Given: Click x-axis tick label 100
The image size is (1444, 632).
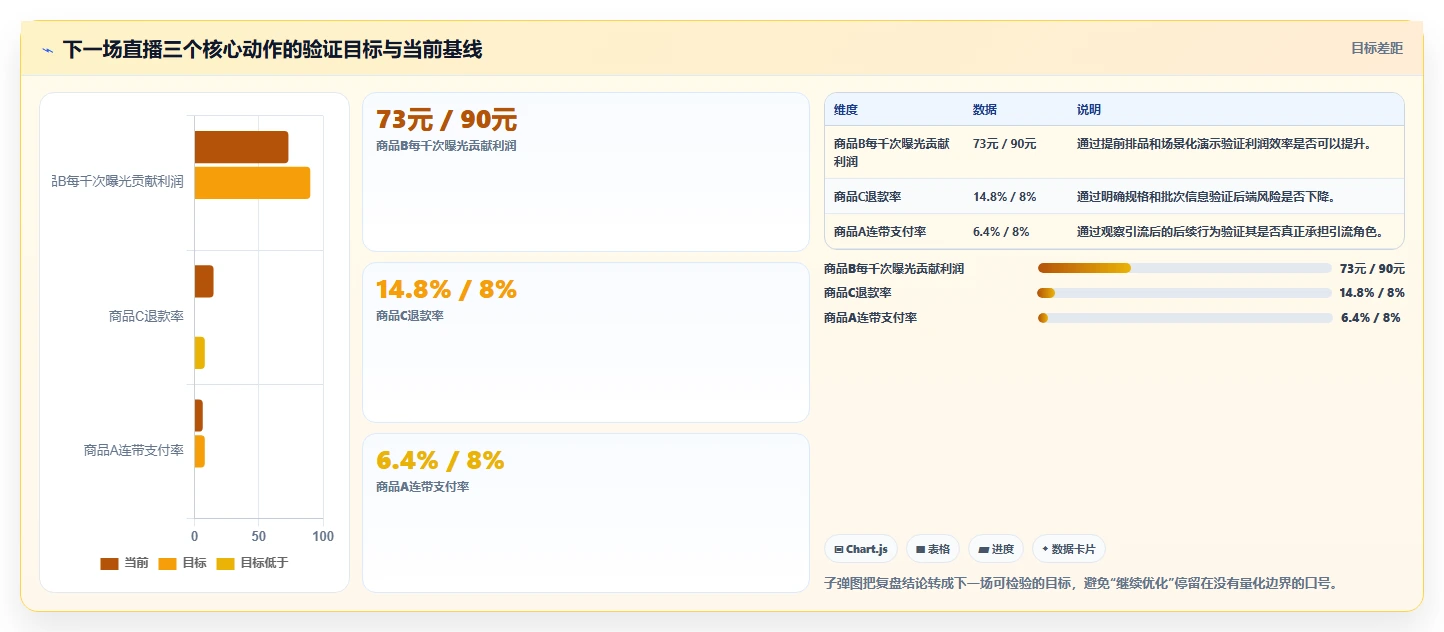Looking at the screenshot, I should (x=323, y=537).
